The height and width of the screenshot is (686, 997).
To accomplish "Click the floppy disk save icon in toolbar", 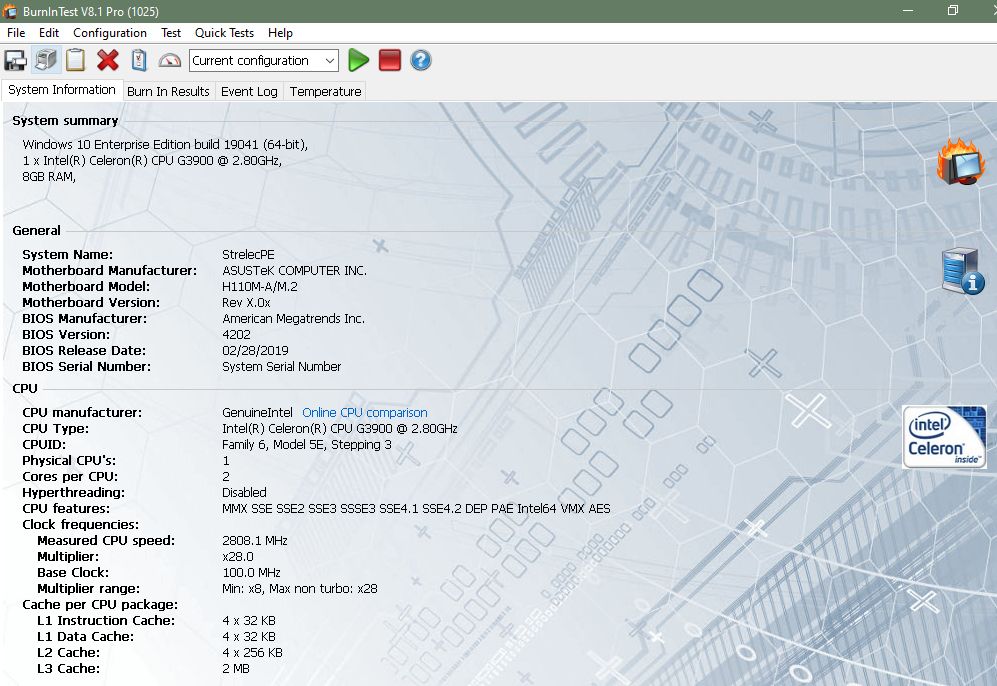I will click(15, 60).
